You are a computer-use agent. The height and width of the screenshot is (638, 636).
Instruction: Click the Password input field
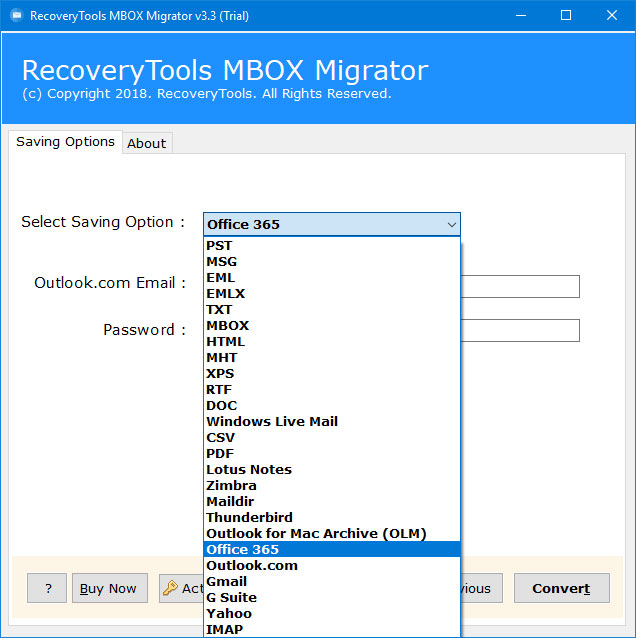tap(520, 330)
